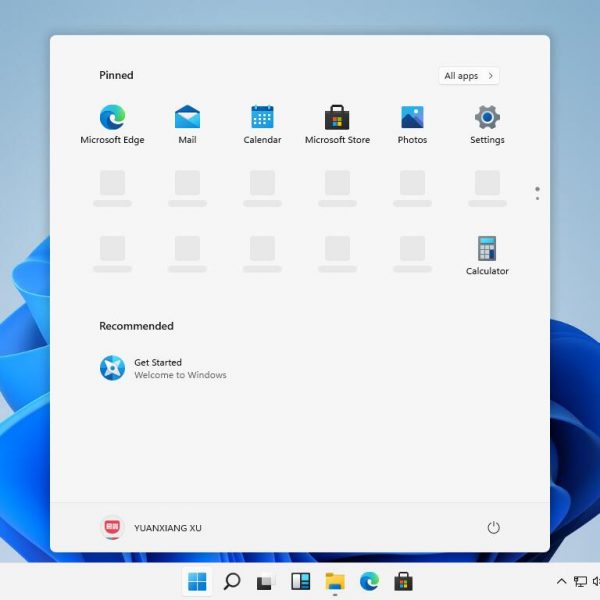Select the current pinned page dot

click(537, 189)
